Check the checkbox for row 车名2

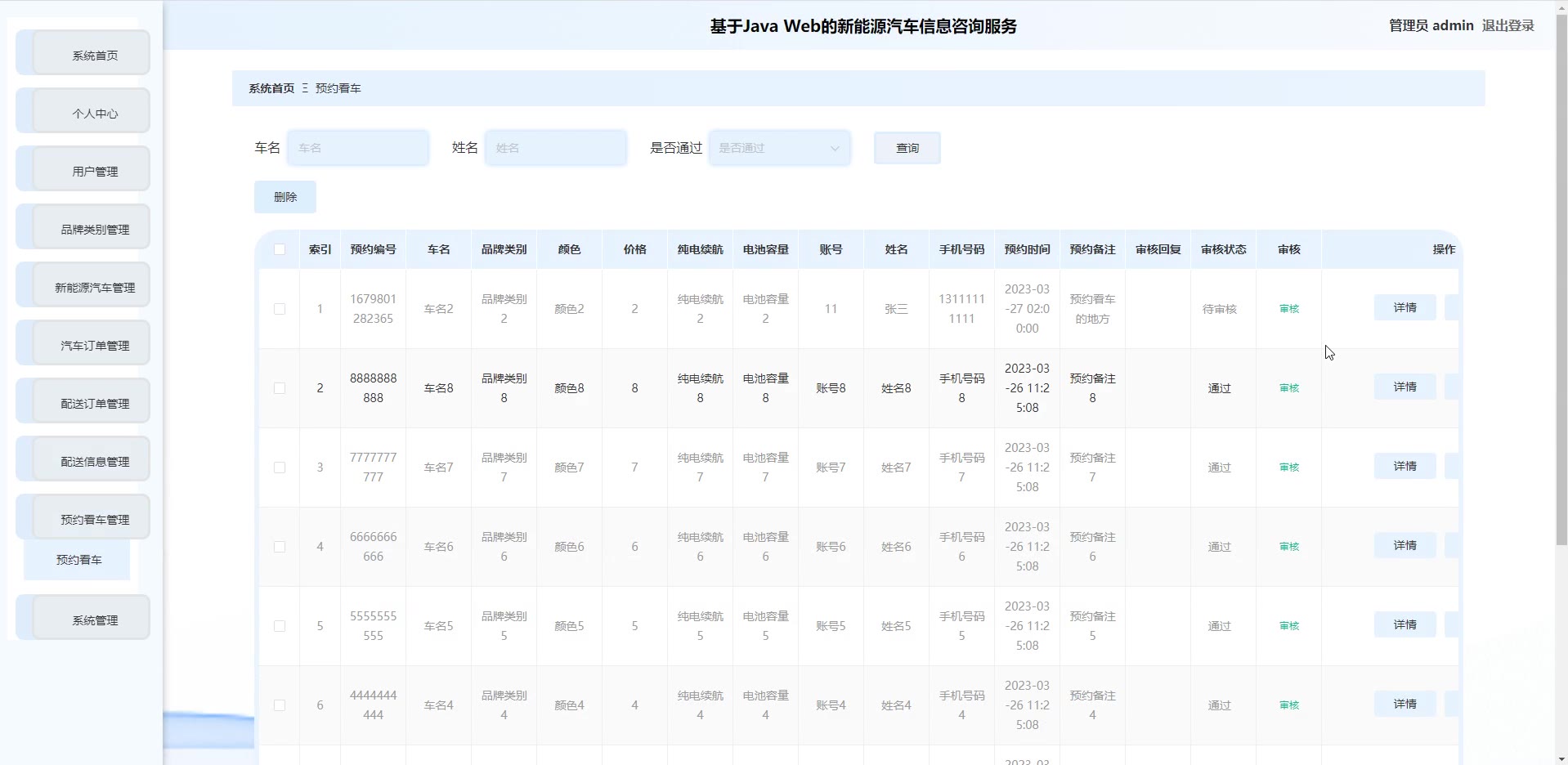pos(280,309)
